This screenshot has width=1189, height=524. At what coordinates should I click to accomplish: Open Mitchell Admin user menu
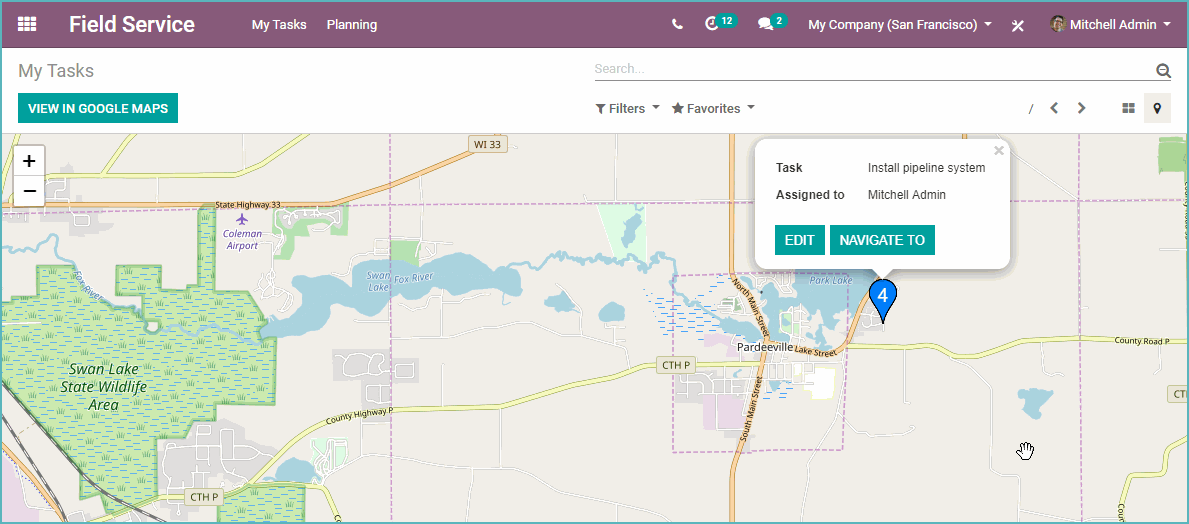1111,24
